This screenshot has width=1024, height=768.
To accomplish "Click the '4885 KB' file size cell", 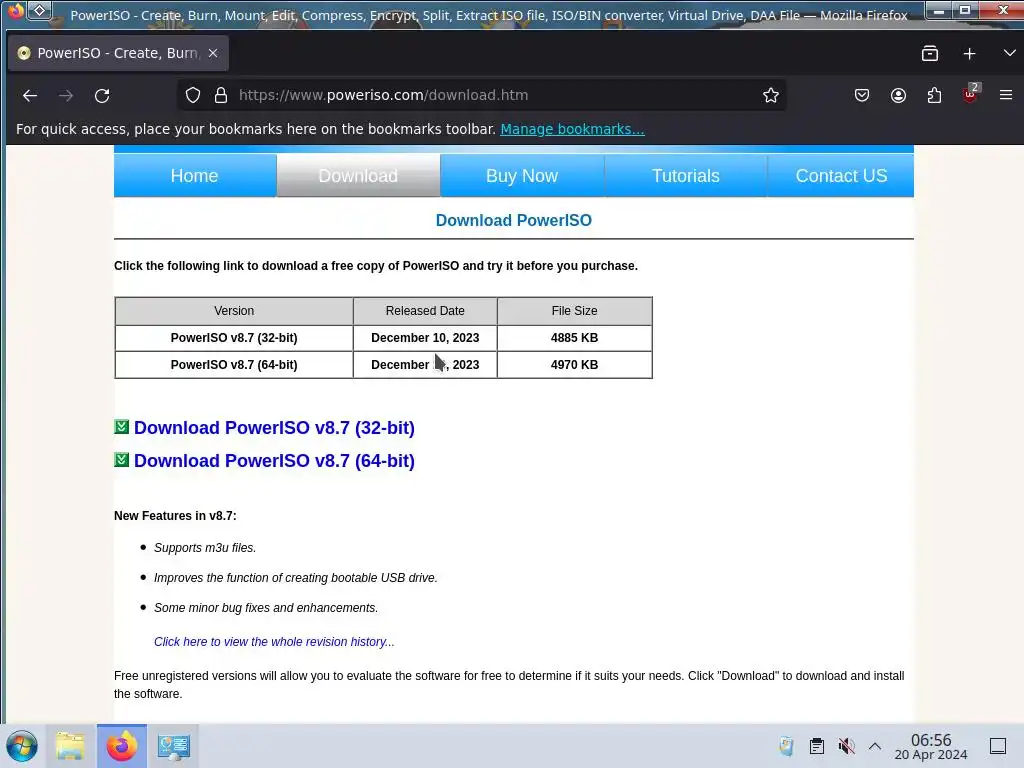I will pos(575,338).
